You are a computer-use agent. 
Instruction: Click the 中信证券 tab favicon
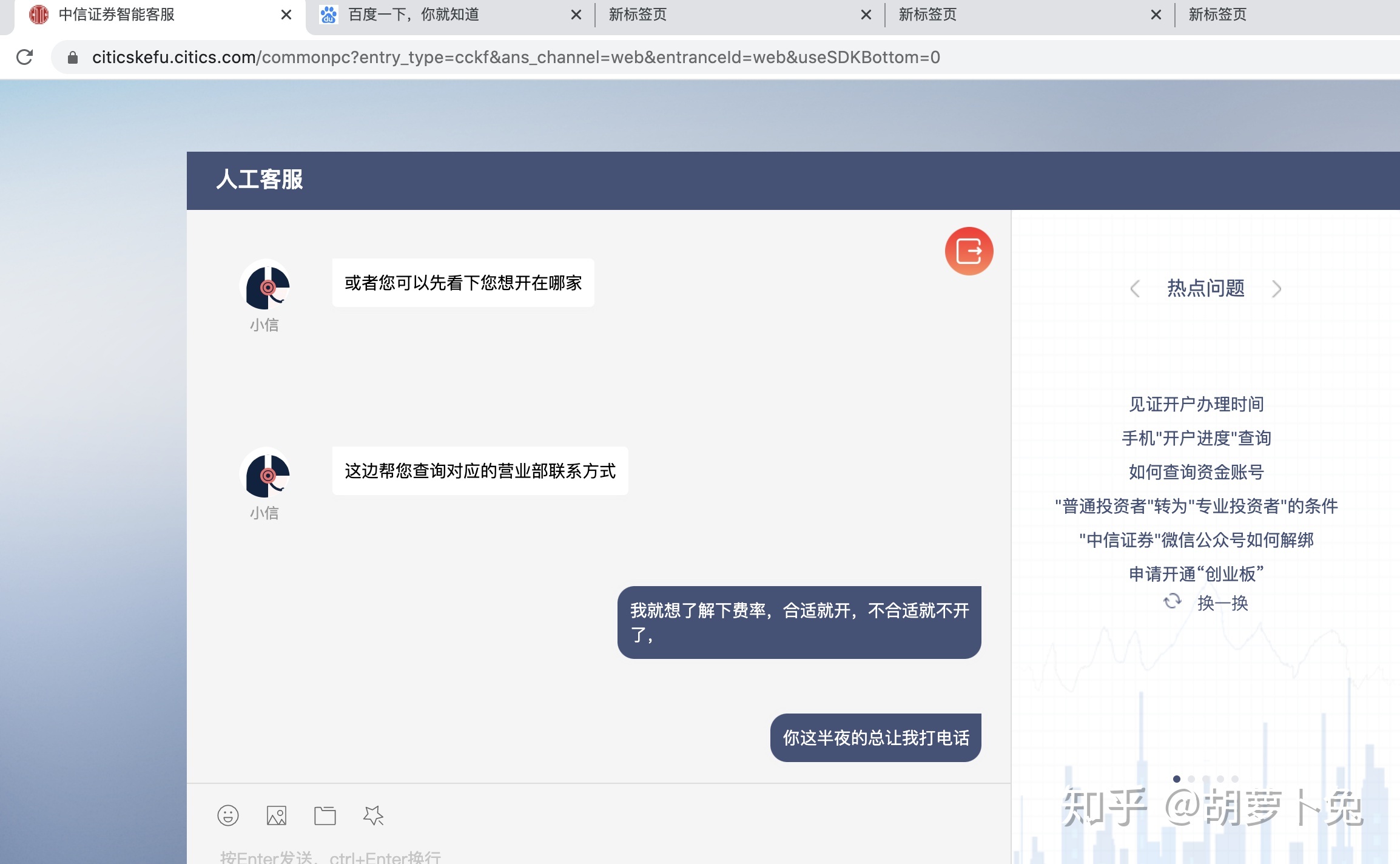[x=39, y=15]
